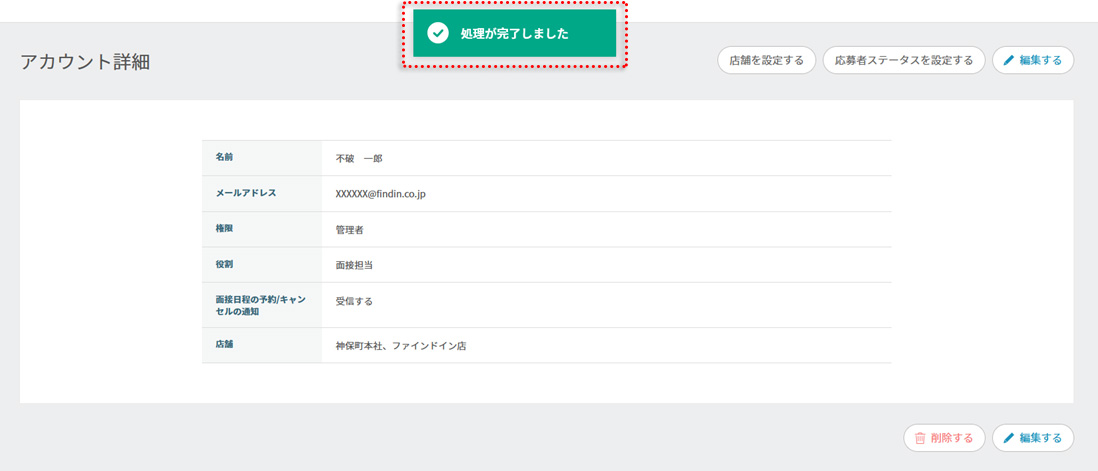The height and width of the screenshot is (471, 1098).
Task: Select the name value 不破 一郎
Action: click(359, 158)
